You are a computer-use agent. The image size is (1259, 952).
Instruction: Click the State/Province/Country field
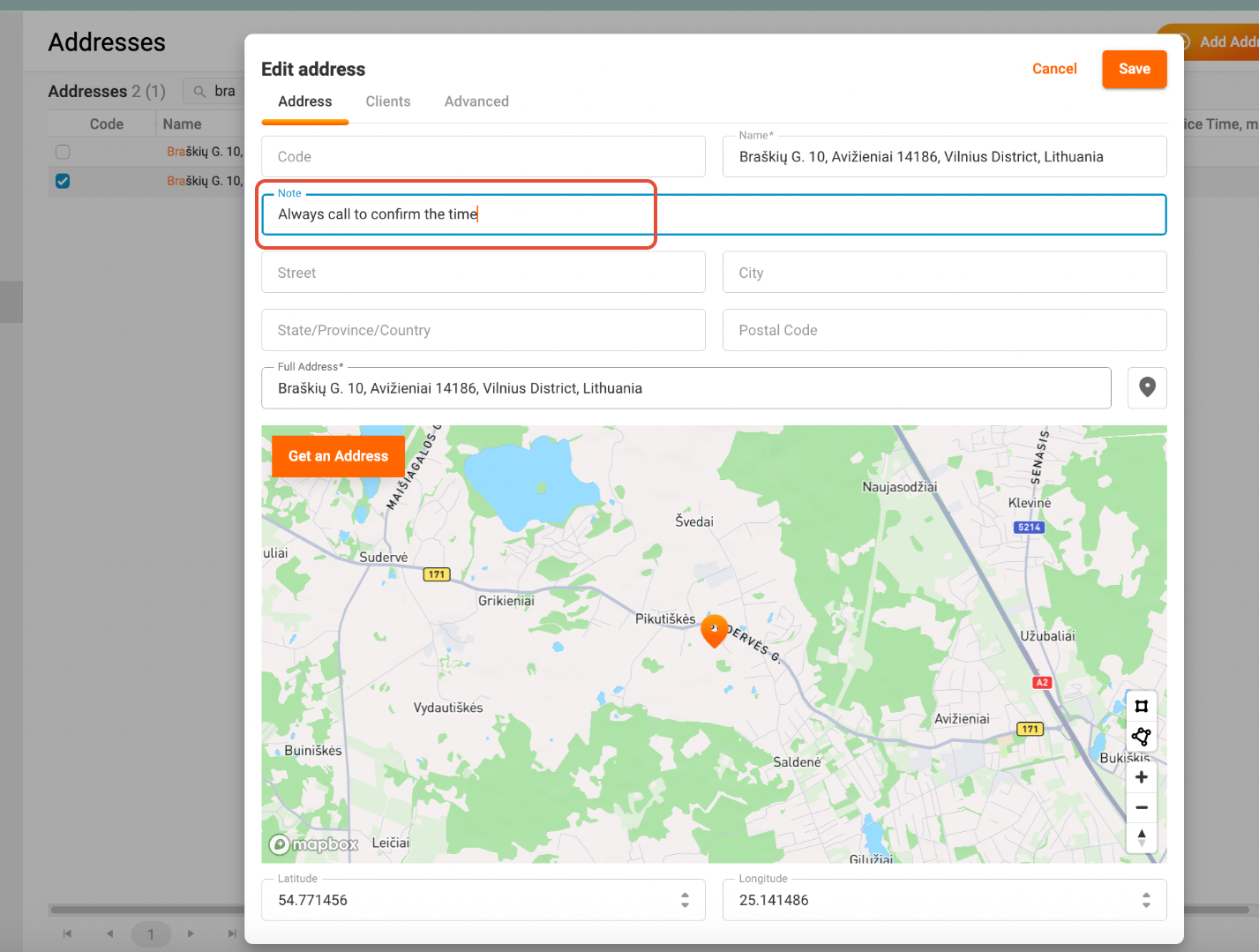click(x=483, y=330)
